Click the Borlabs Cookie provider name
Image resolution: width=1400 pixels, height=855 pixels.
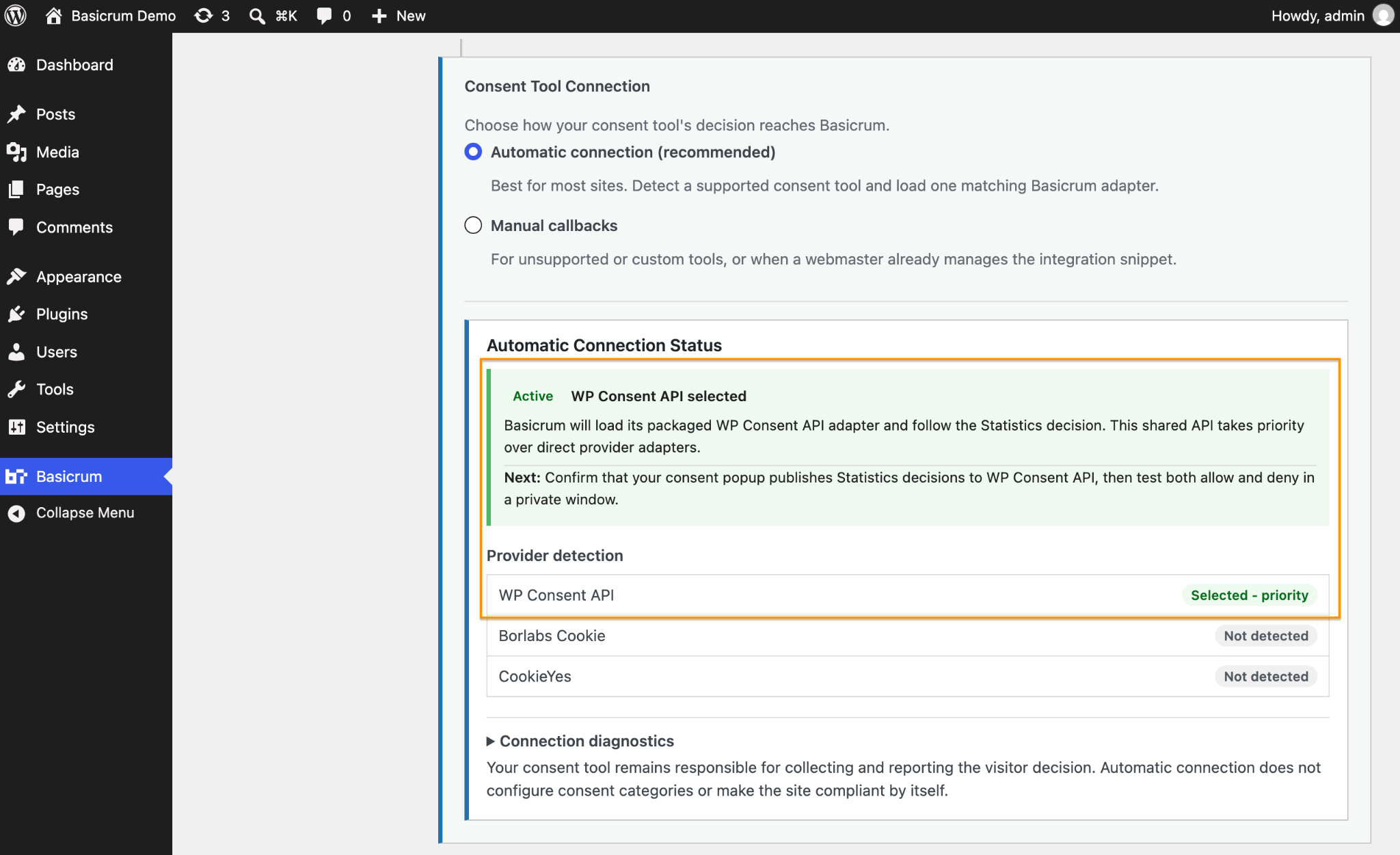coord(552,636)
